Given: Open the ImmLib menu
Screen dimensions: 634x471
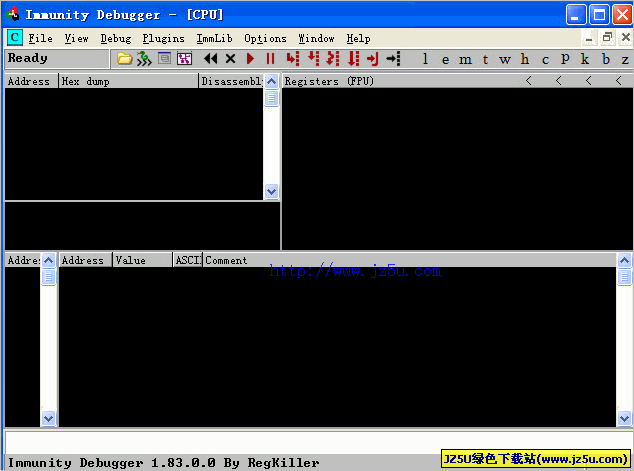Looking at the screenshot, I should click(214, 38).
